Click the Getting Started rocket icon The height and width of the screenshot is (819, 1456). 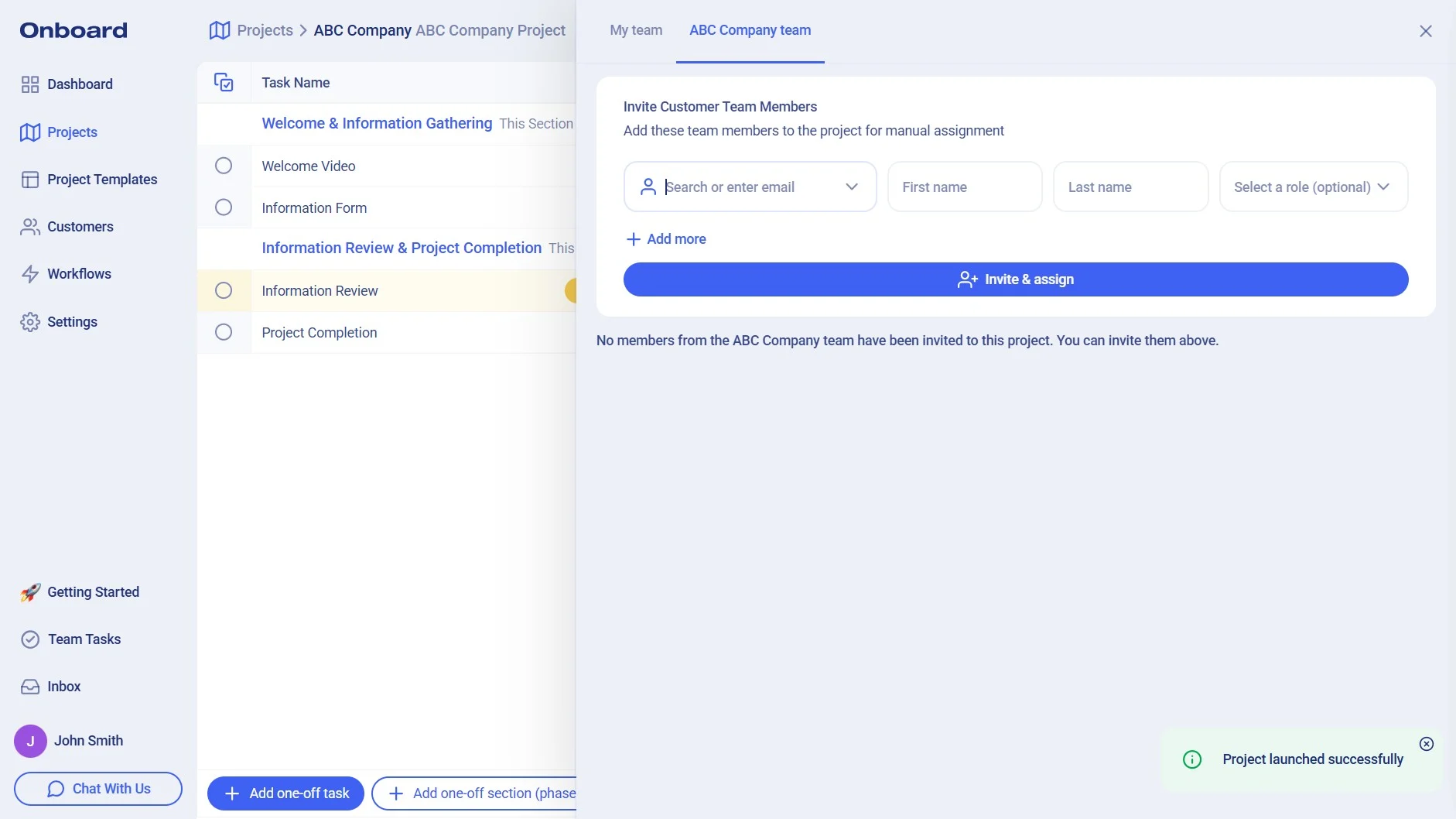[x=30, y=592]
